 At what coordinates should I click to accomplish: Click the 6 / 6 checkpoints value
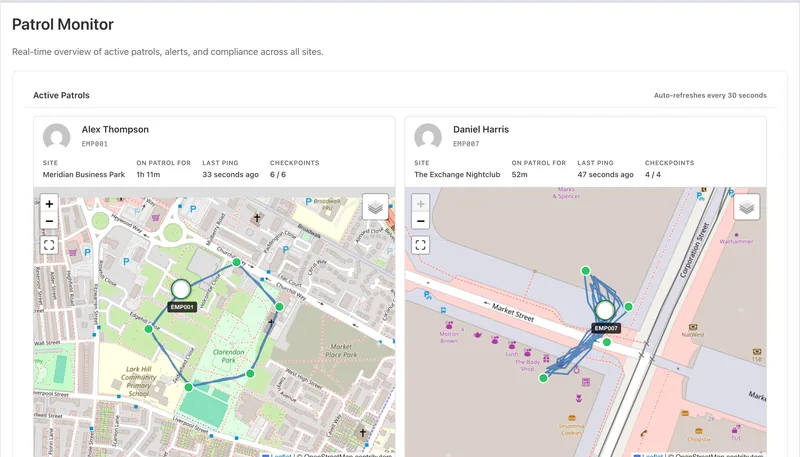(x=278, y=174)
